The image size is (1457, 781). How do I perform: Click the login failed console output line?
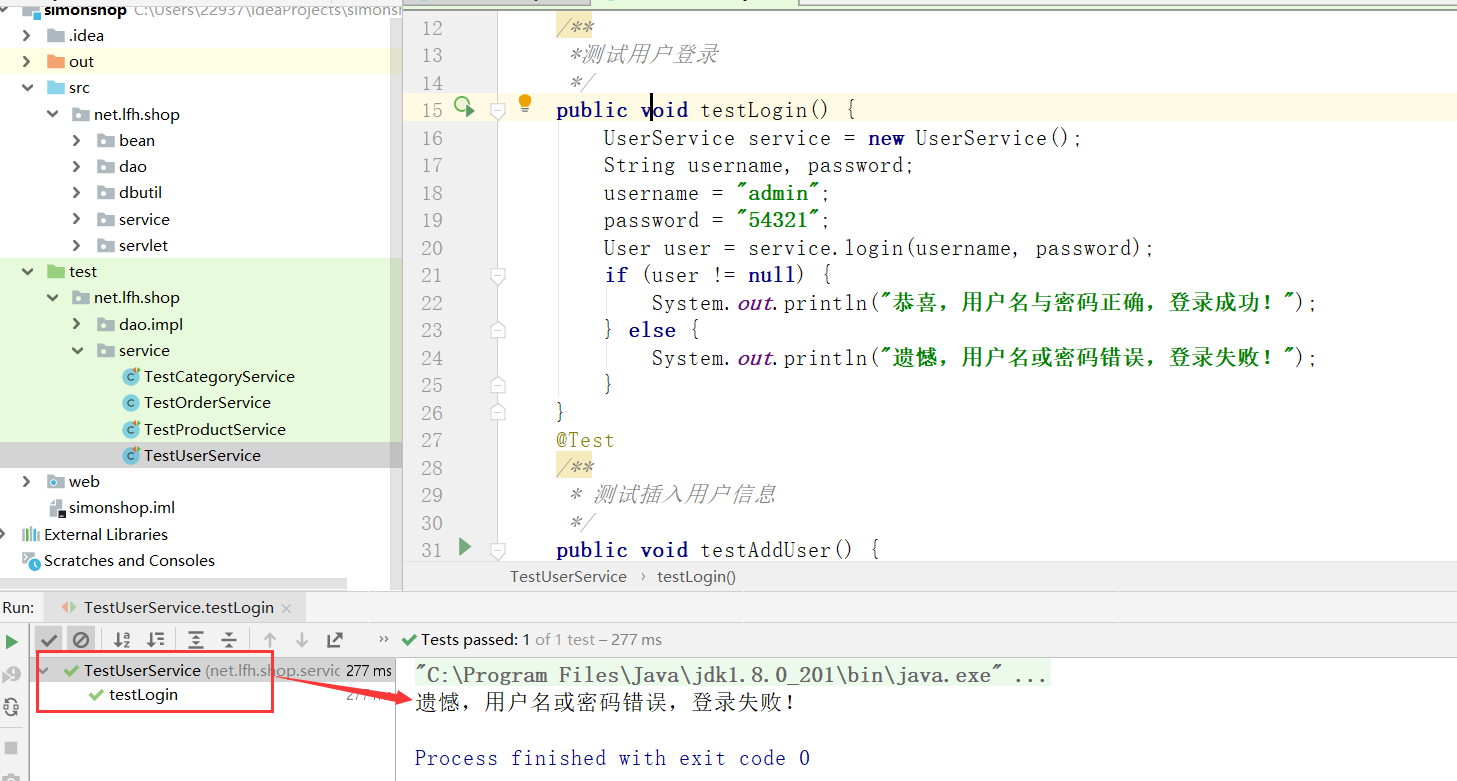[606, 702]
